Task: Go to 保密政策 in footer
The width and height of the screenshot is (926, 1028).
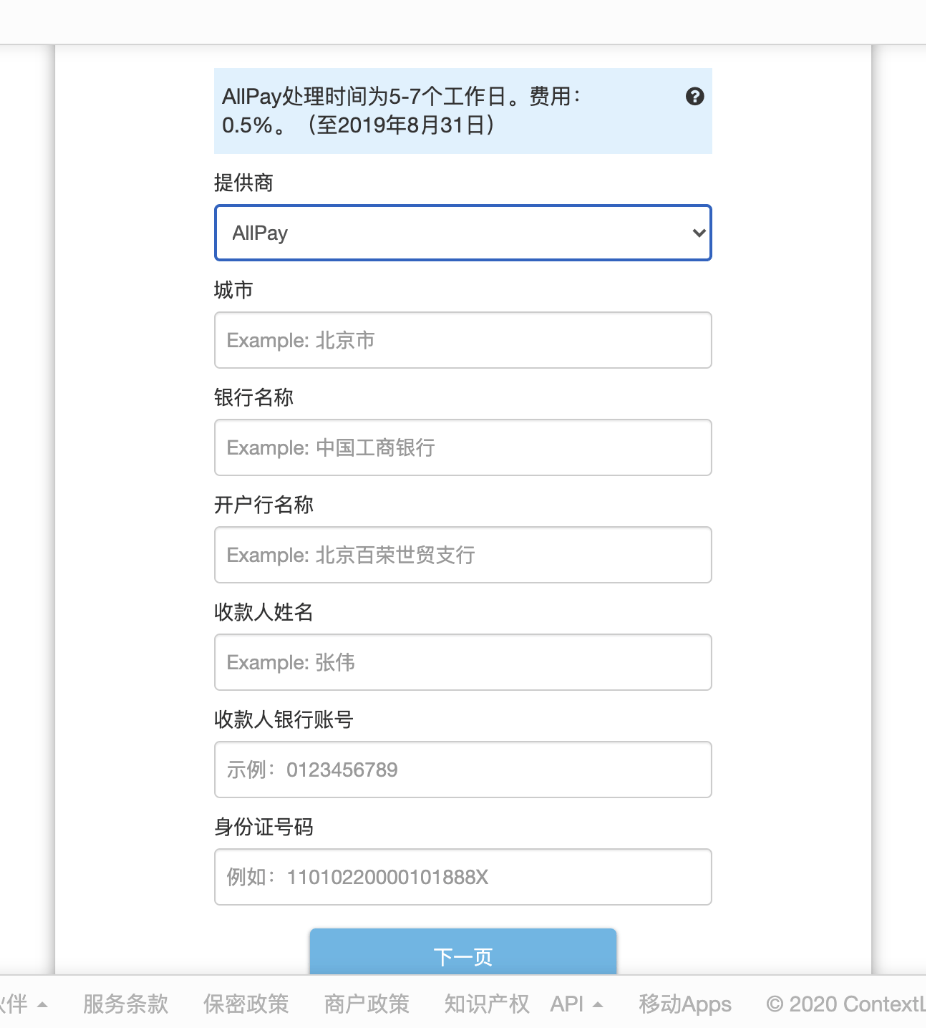Action: pos(245,1004)
